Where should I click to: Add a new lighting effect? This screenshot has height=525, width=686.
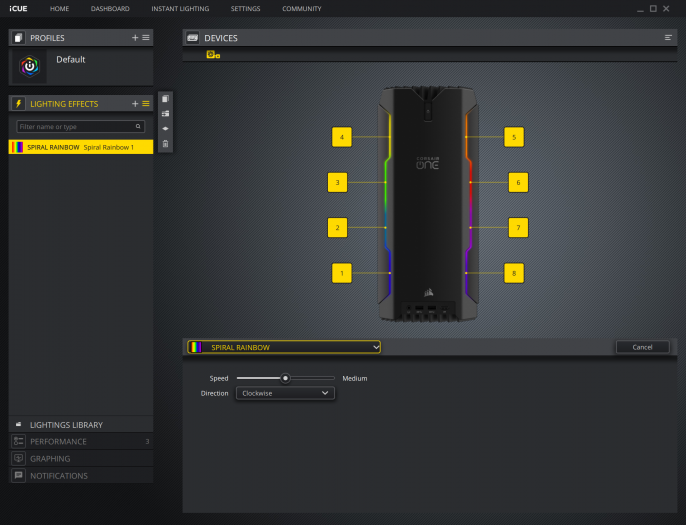point(135,104)
